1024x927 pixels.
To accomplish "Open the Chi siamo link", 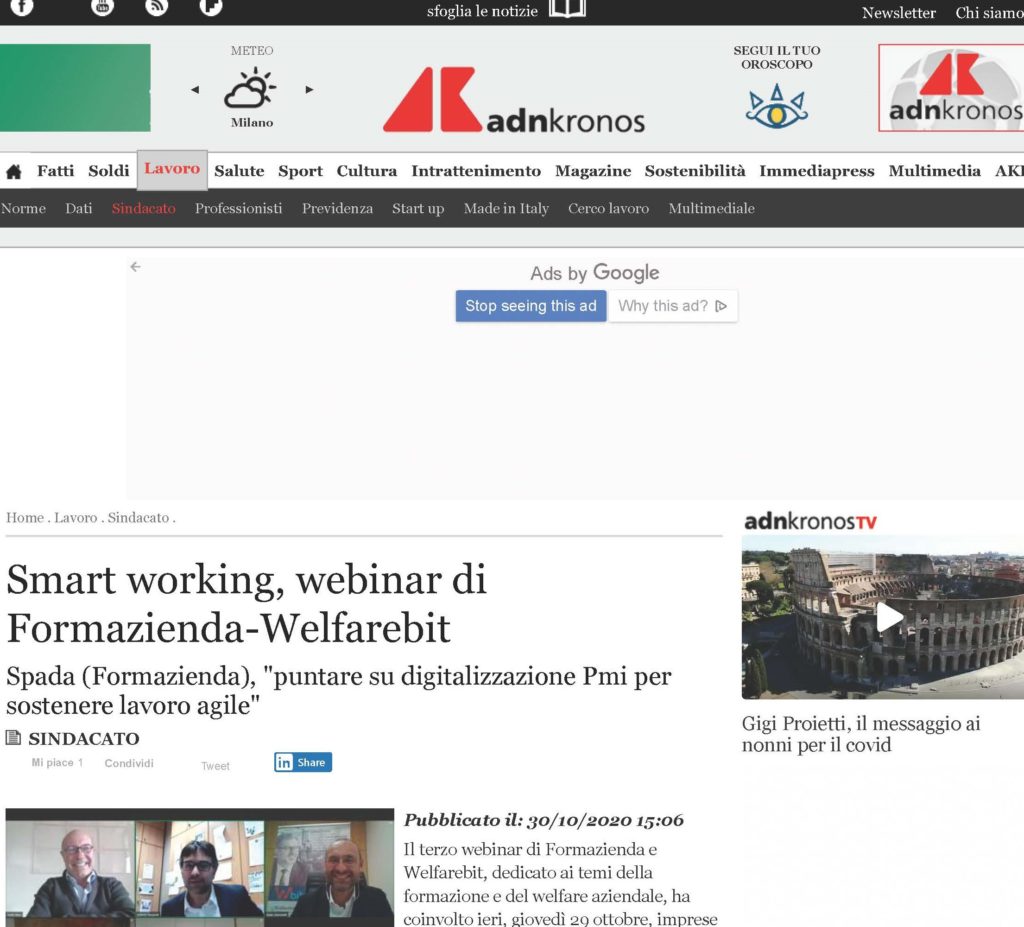I will click(x=989, y=13).
